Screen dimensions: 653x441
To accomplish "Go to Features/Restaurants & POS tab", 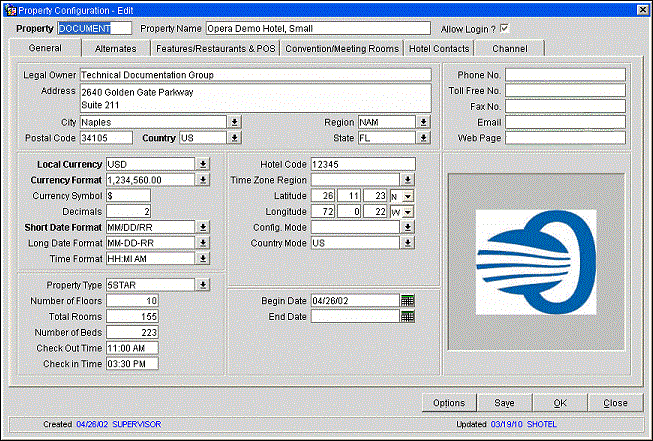I will click(x=215, y=48).
